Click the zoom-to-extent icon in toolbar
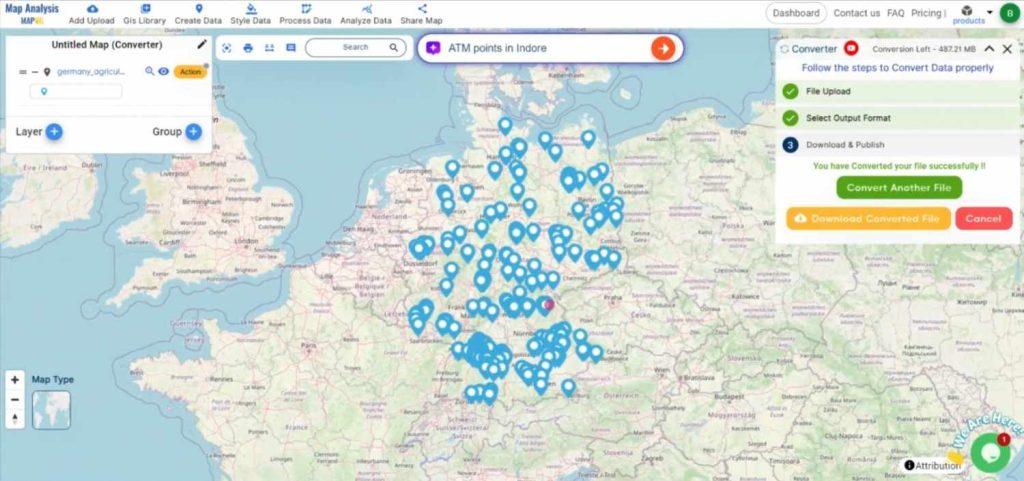This screenshot has height=481, width=1024. click(x=227, y=47)
